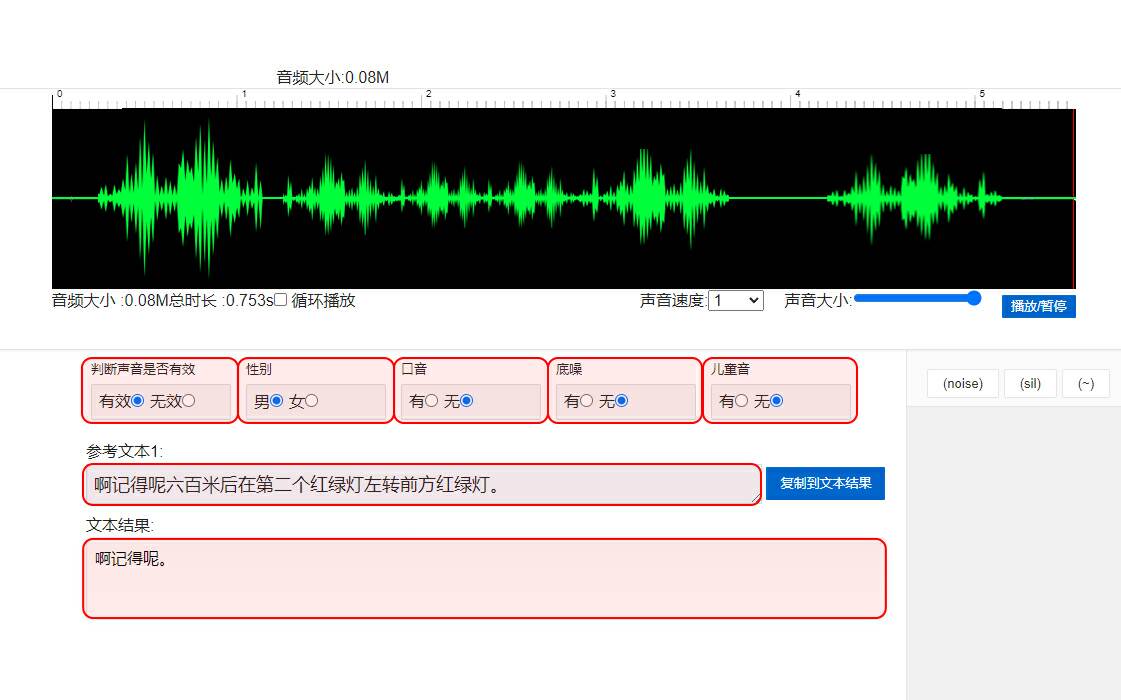Select 有 under 底噪 background noise

587,401
